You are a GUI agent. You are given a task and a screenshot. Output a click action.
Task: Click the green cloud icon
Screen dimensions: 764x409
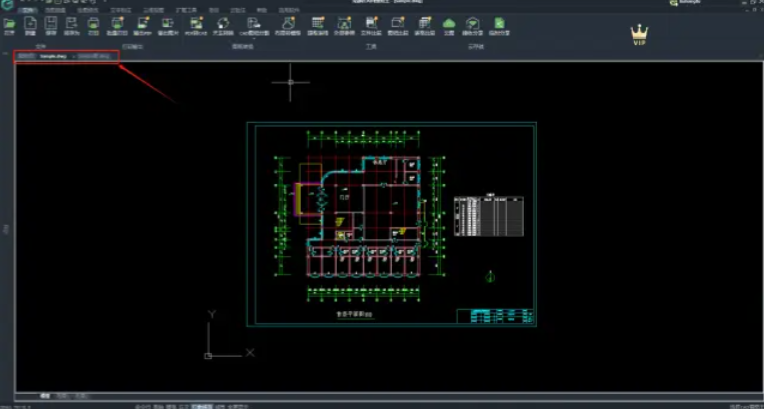pos(448,22)
